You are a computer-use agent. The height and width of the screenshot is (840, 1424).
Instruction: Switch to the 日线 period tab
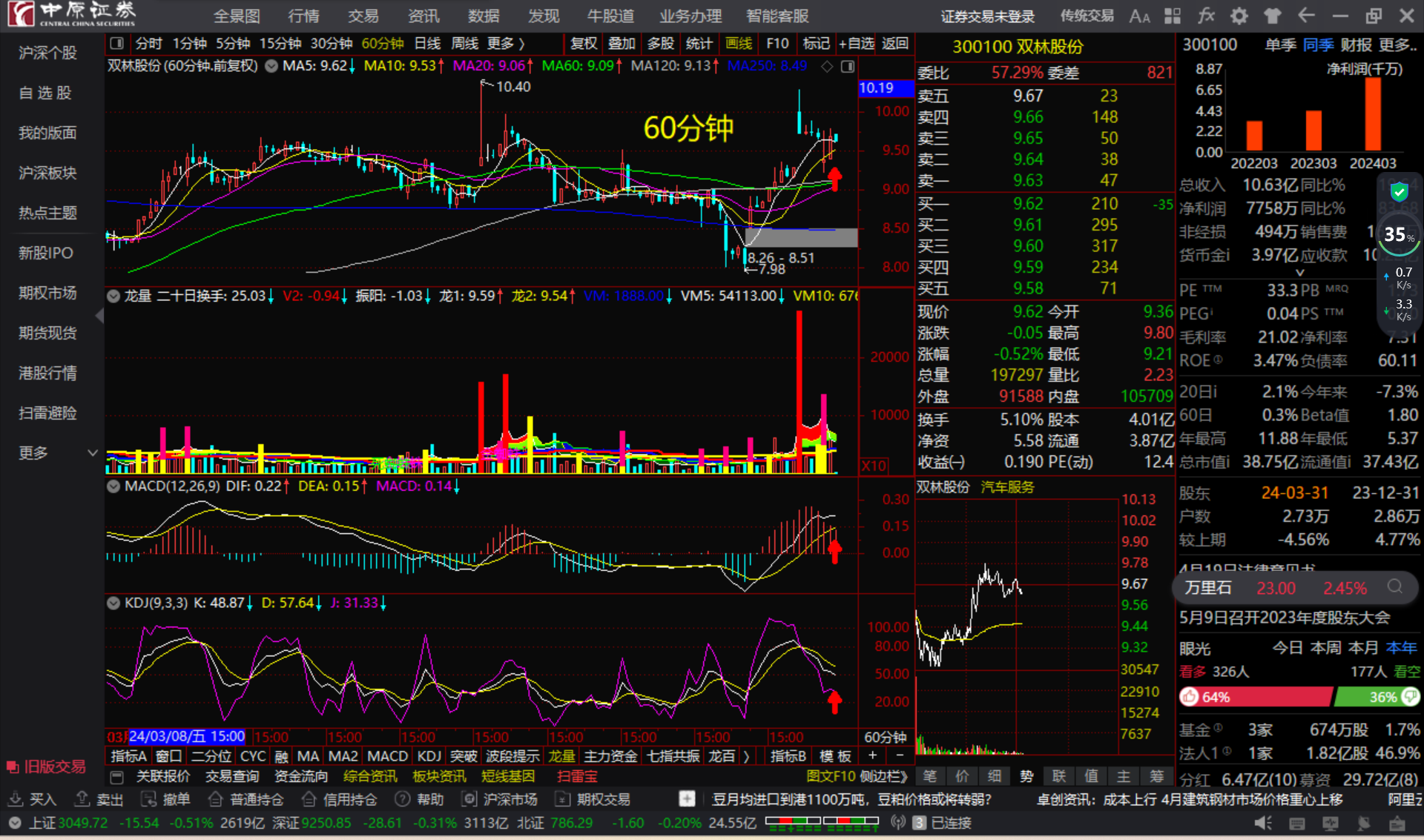pyautogui.click(x=427, y=44)
